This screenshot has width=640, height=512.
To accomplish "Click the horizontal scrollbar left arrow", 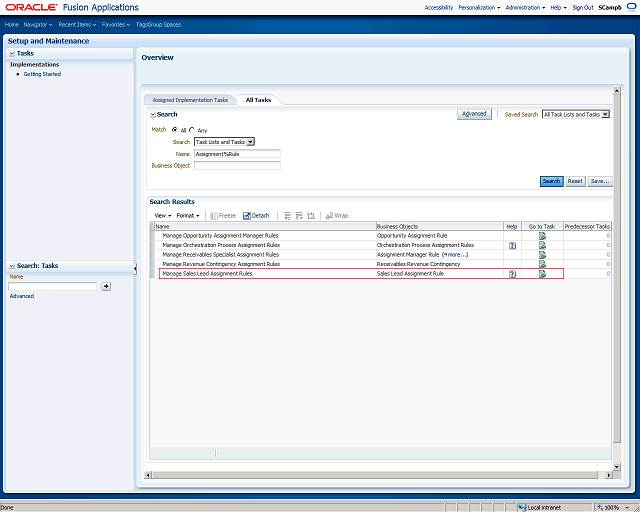I will [x=148, y=475].
